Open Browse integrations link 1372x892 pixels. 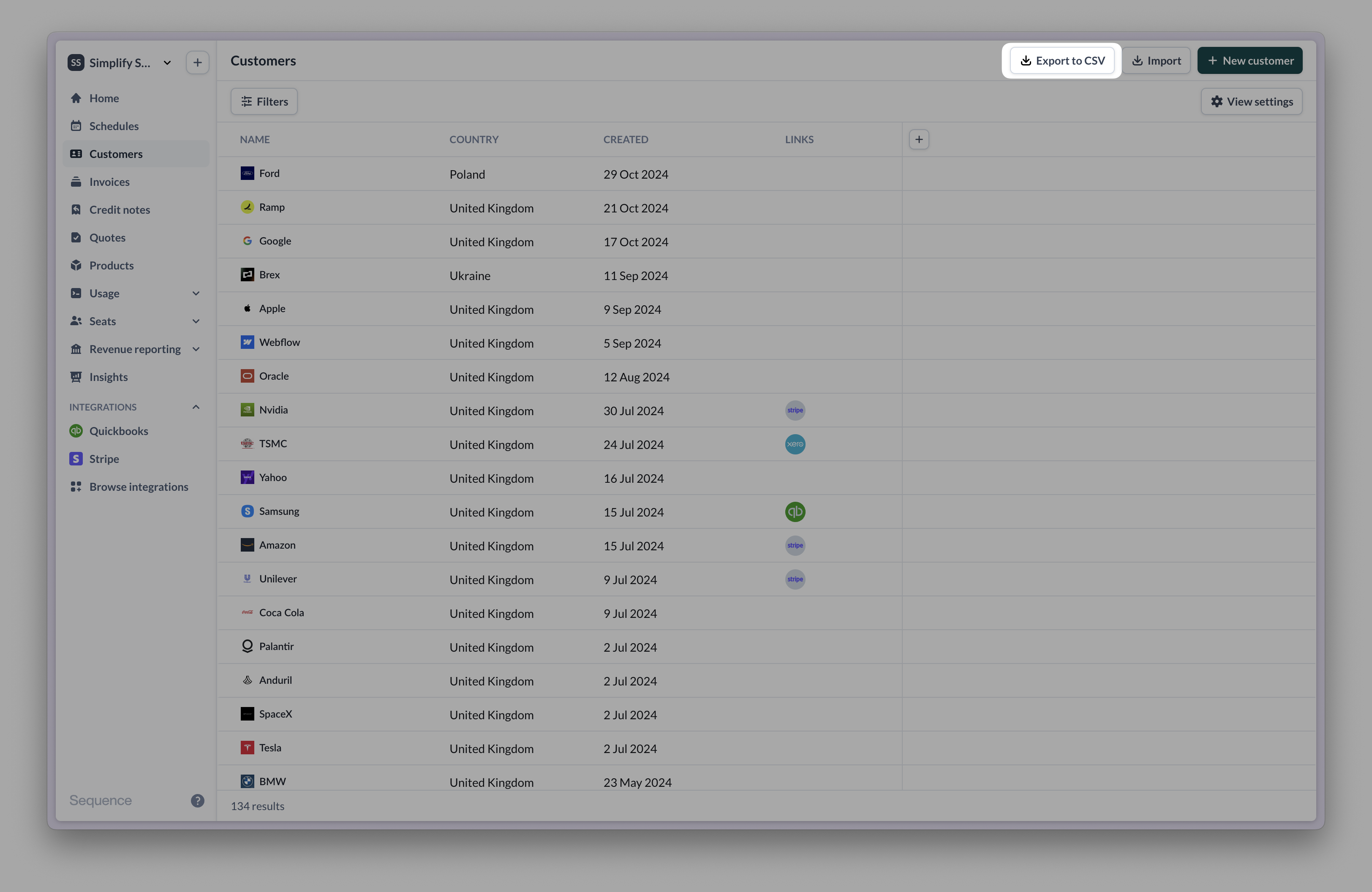(136, 487)
